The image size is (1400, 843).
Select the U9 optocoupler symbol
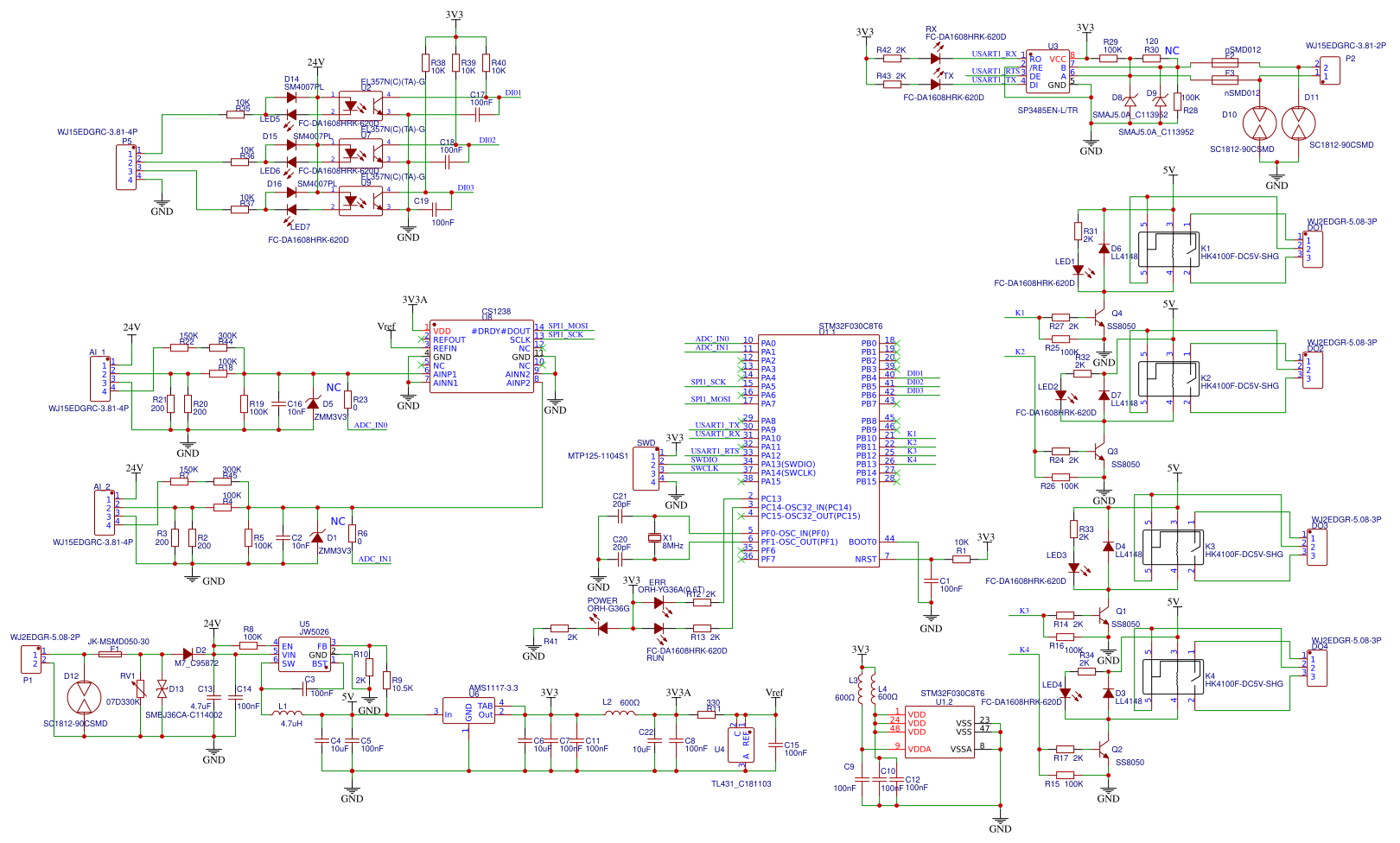click(x=360, y=200)
